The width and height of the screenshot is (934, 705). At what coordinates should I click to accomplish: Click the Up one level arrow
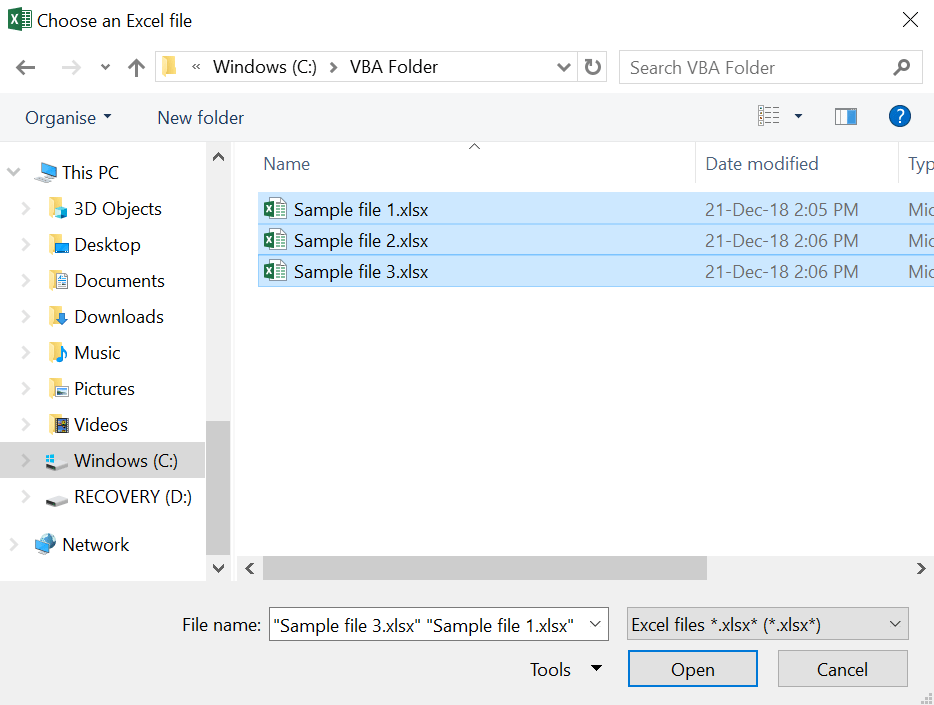[x=135, y=67]
